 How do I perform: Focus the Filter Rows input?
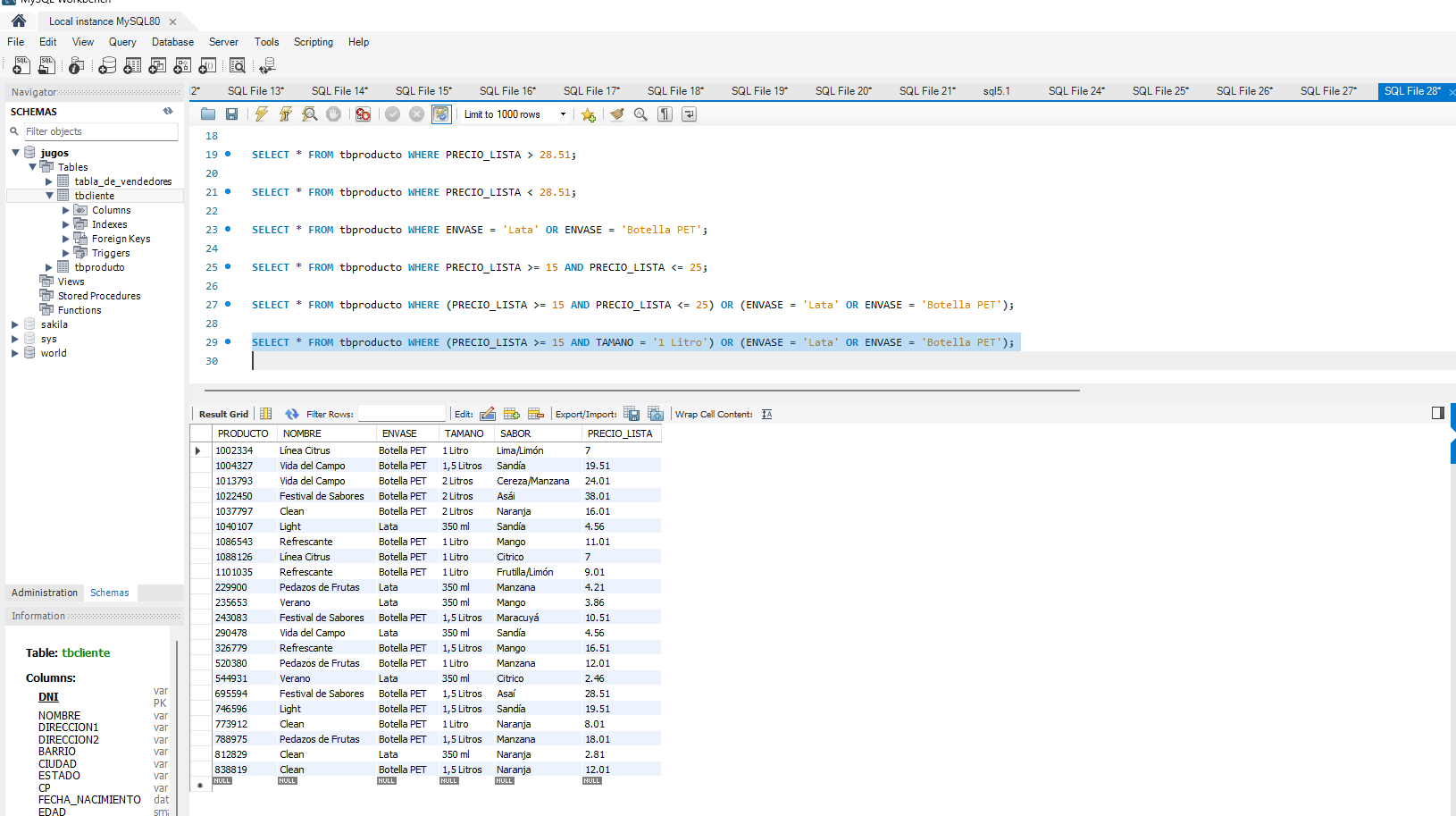(402, 414)
